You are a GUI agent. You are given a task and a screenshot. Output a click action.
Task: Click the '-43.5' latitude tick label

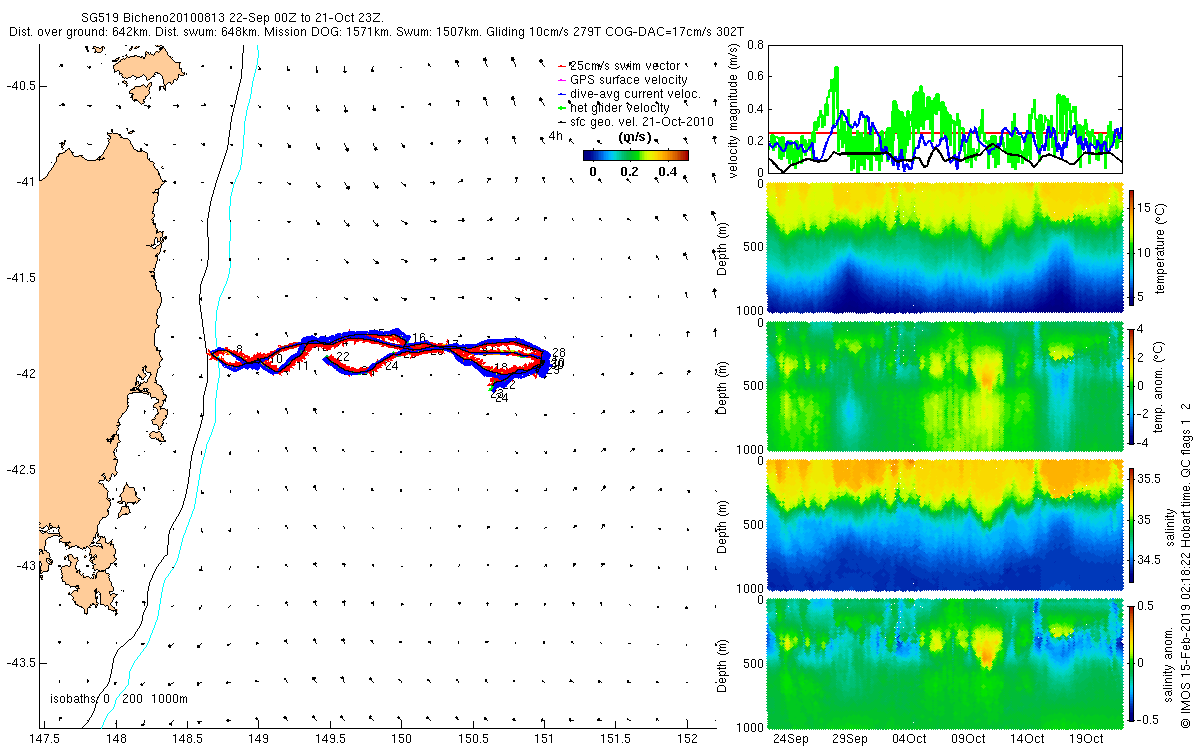coord(20,663)
